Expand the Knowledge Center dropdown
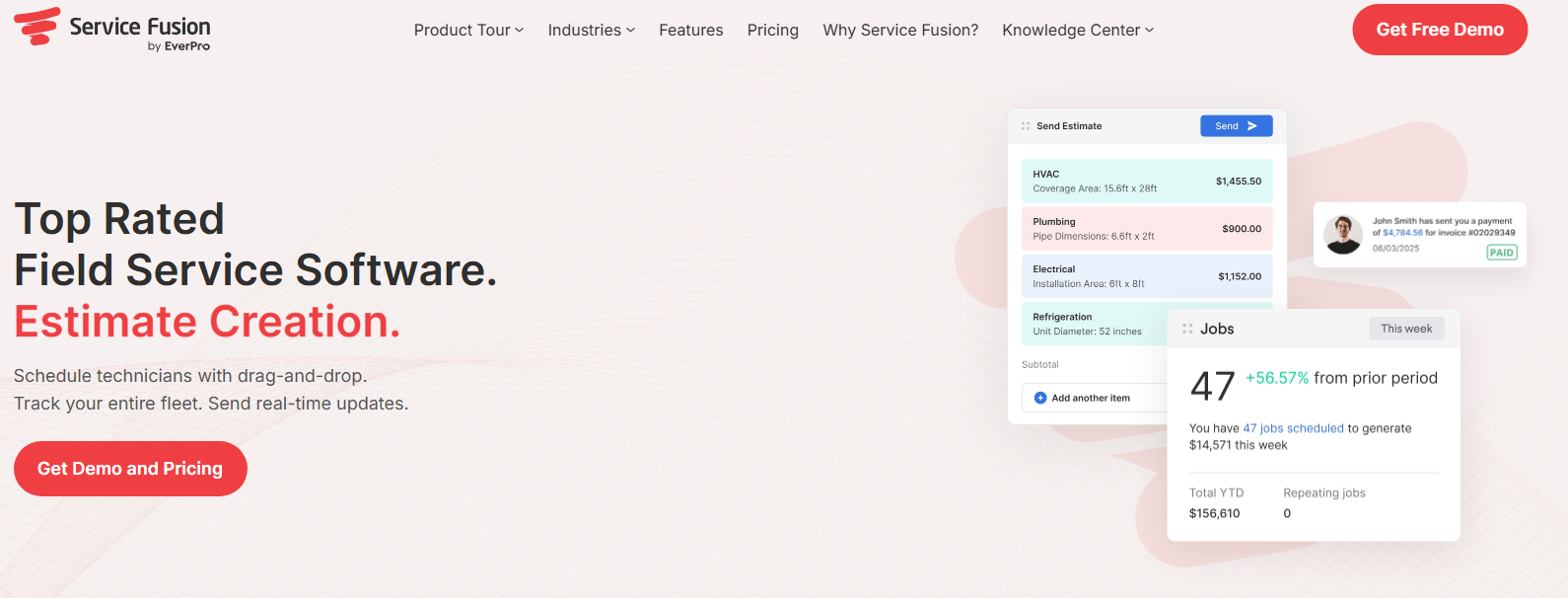 coord(1078,31)
